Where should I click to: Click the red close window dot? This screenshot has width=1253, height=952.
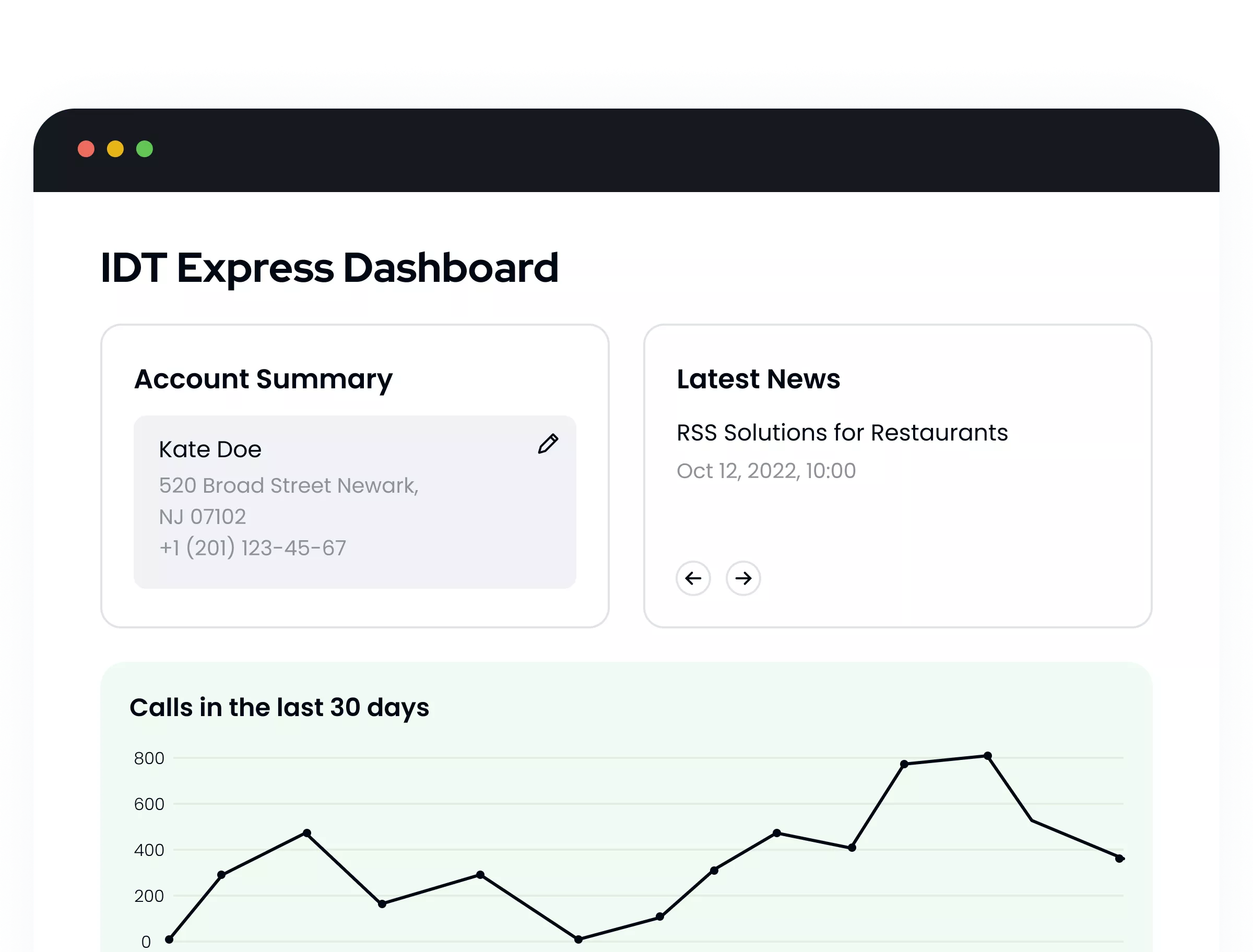pyautogui.click(x=86, y=149)
